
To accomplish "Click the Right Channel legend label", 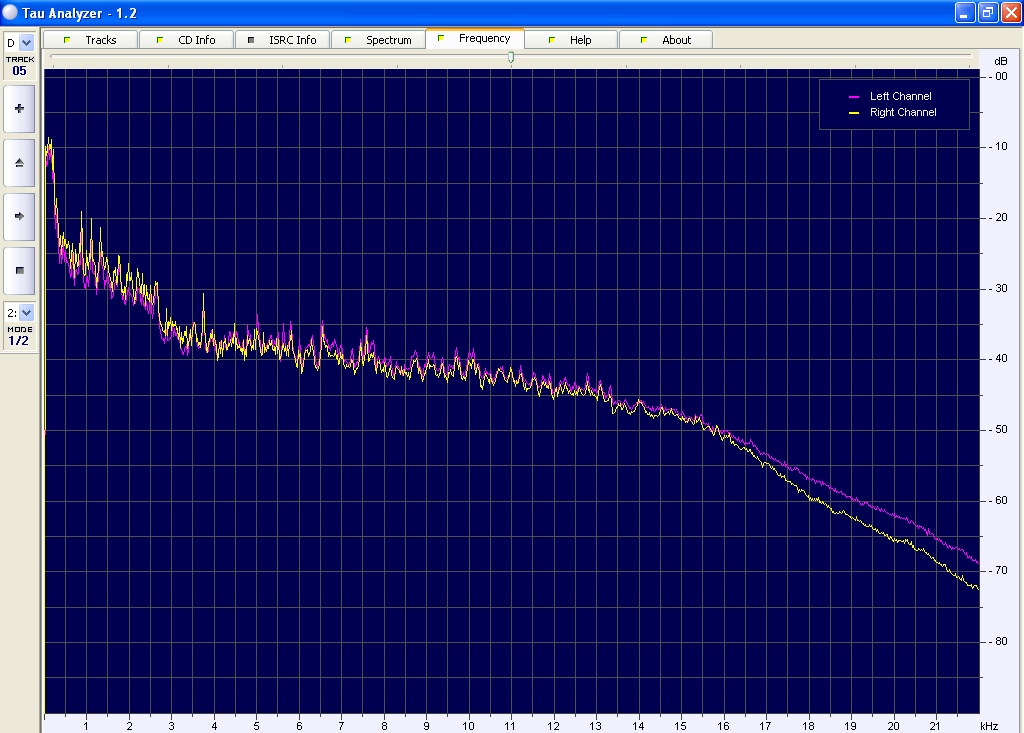I will click(x=903, y=113).
